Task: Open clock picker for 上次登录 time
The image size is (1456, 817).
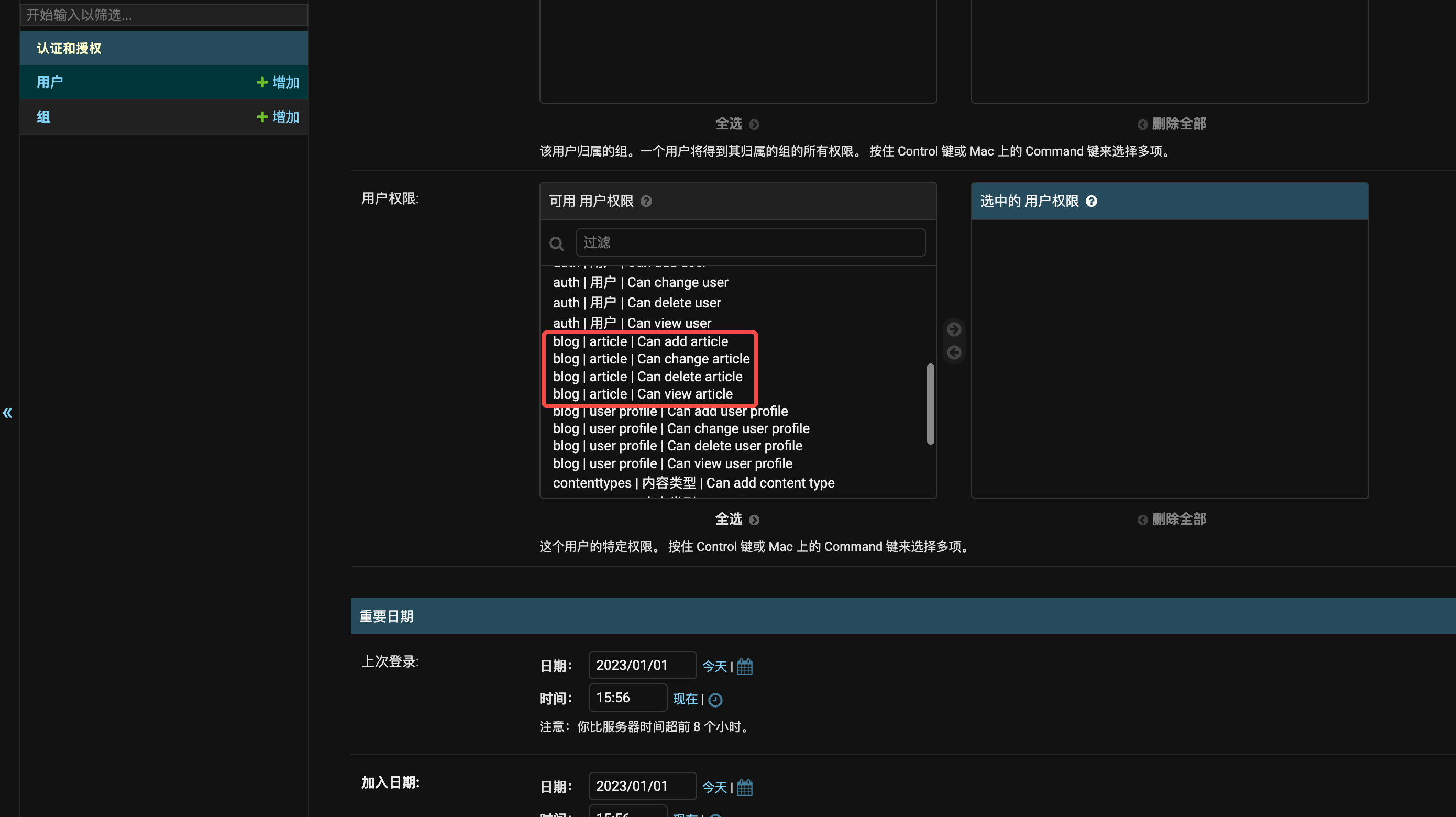Action: (715, 700)
